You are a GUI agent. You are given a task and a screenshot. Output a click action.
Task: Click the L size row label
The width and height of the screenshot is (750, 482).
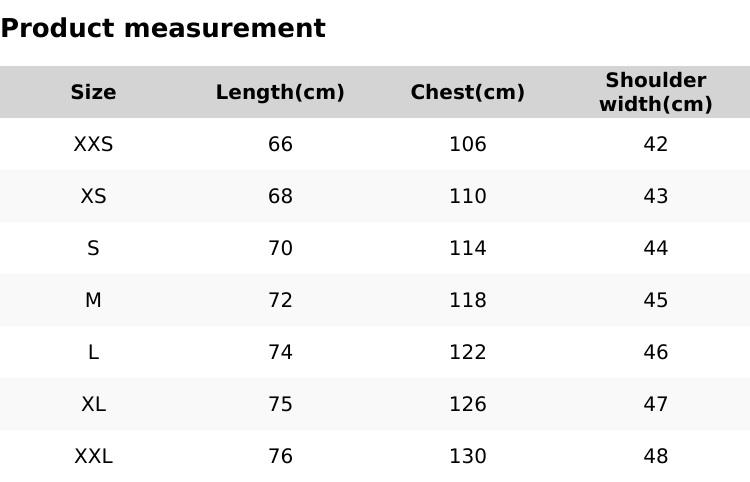click(x=93, y=352)
